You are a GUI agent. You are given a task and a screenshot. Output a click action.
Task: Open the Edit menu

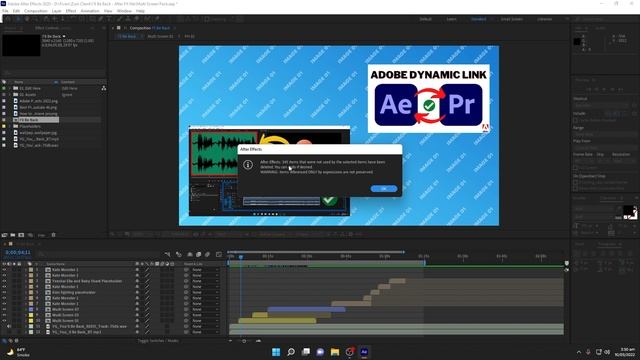pos(16,11)
